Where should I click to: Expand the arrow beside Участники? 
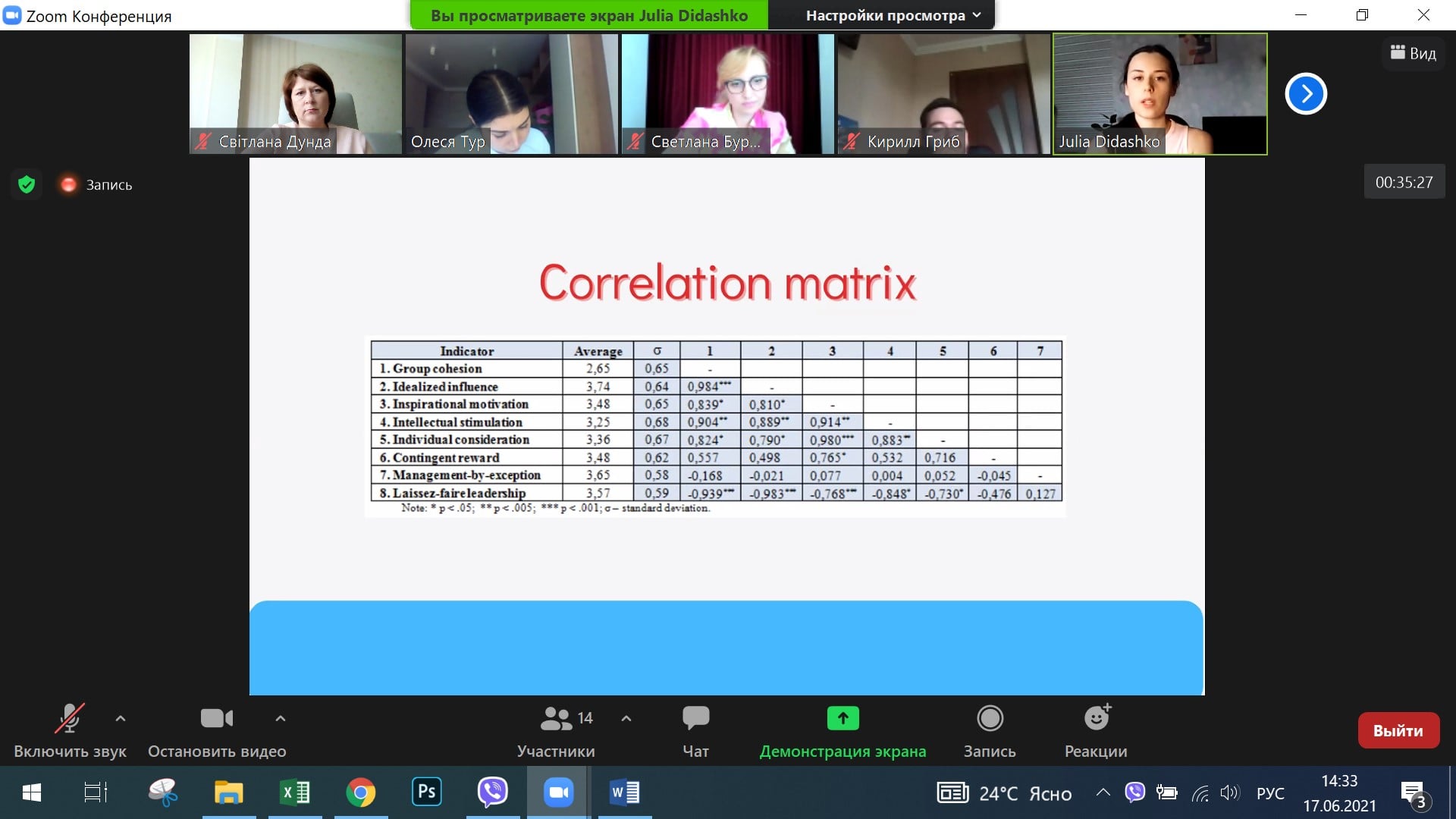[x=626, y=718]
